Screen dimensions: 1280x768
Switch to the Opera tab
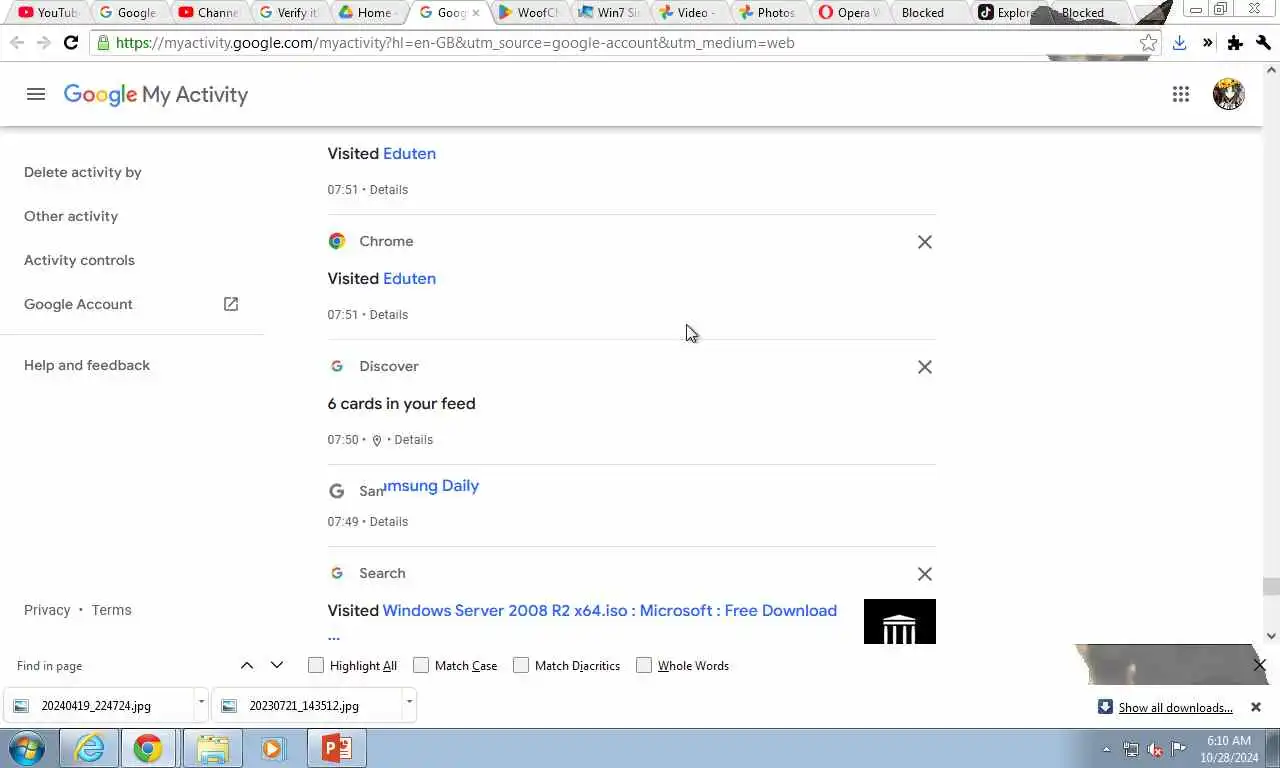click(848, 13)
